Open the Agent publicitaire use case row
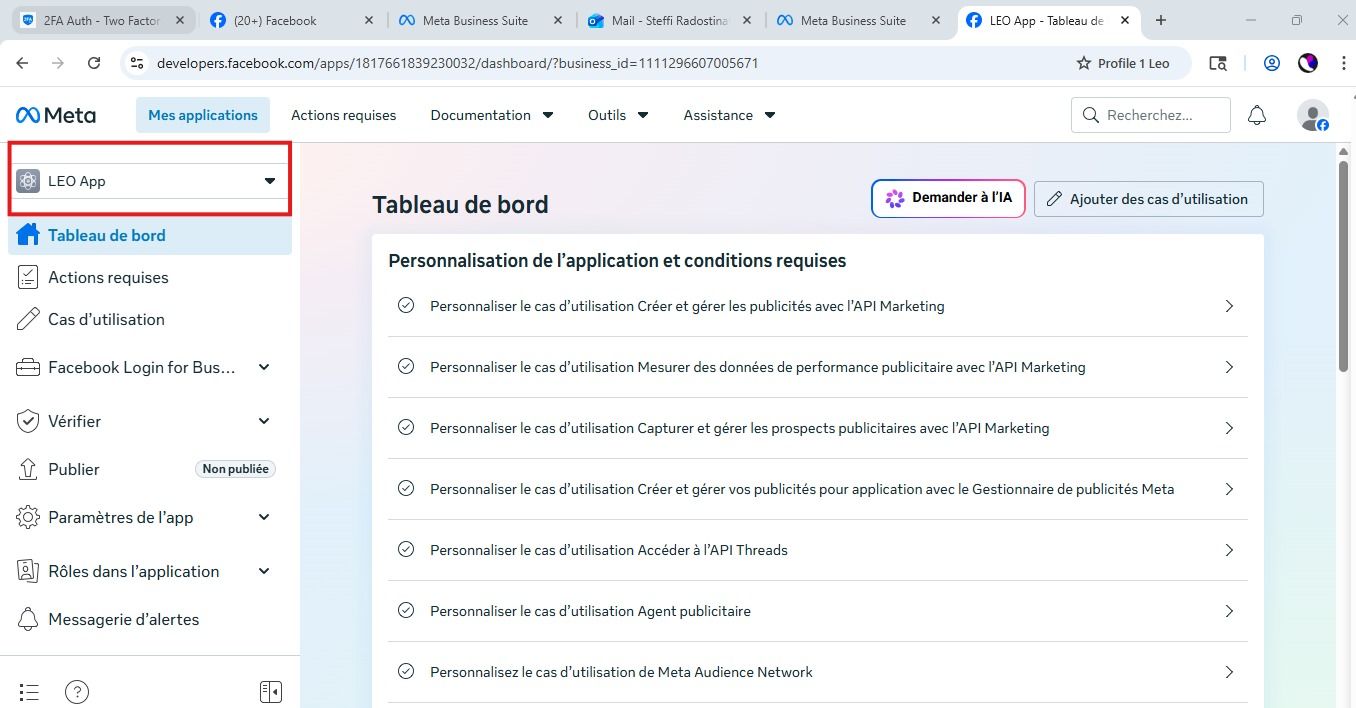1356x708 pixels. (818, 611)
